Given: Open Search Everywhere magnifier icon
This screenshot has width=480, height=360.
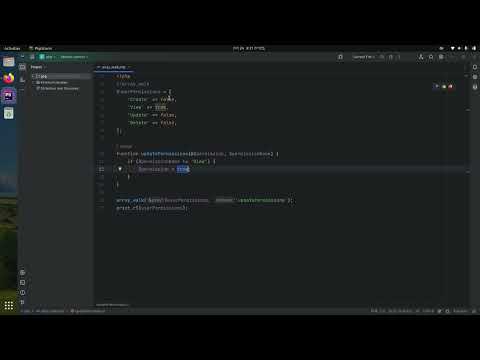Looking at the screenshot, I should click(x=431, y=57).
